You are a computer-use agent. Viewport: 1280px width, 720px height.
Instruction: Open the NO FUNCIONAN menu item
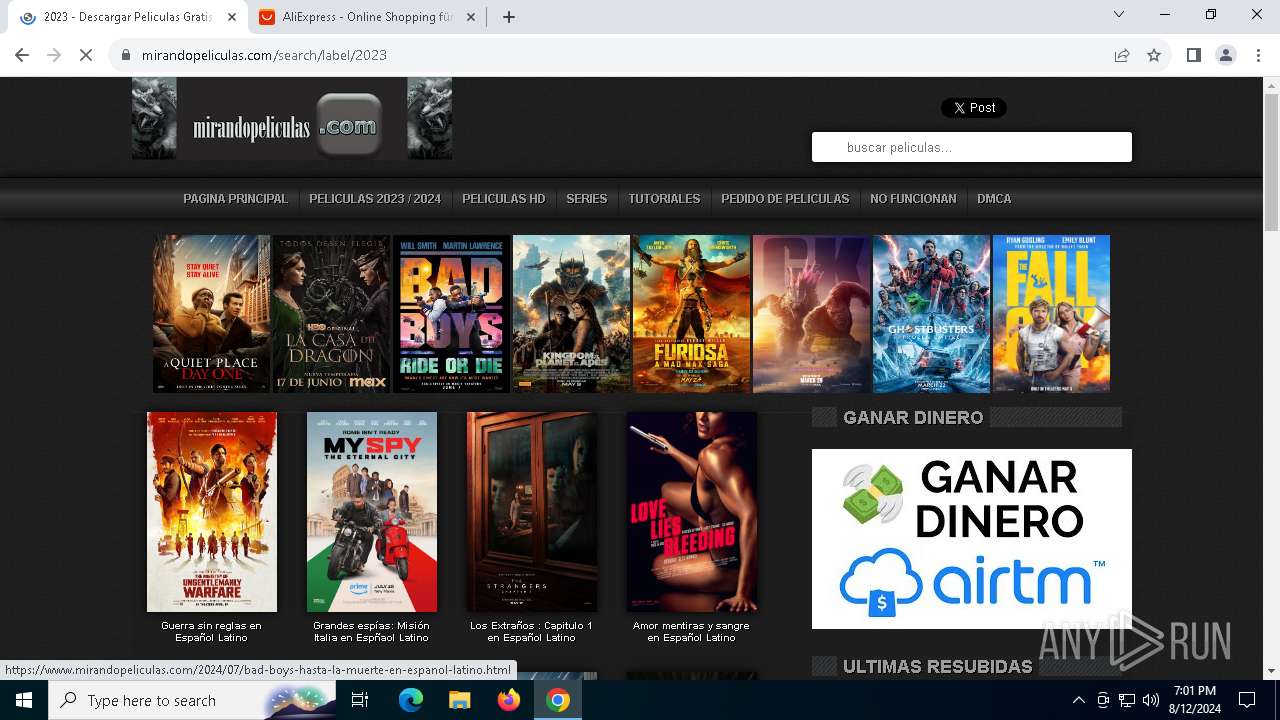pyautogui.click(x=913, y=199)
